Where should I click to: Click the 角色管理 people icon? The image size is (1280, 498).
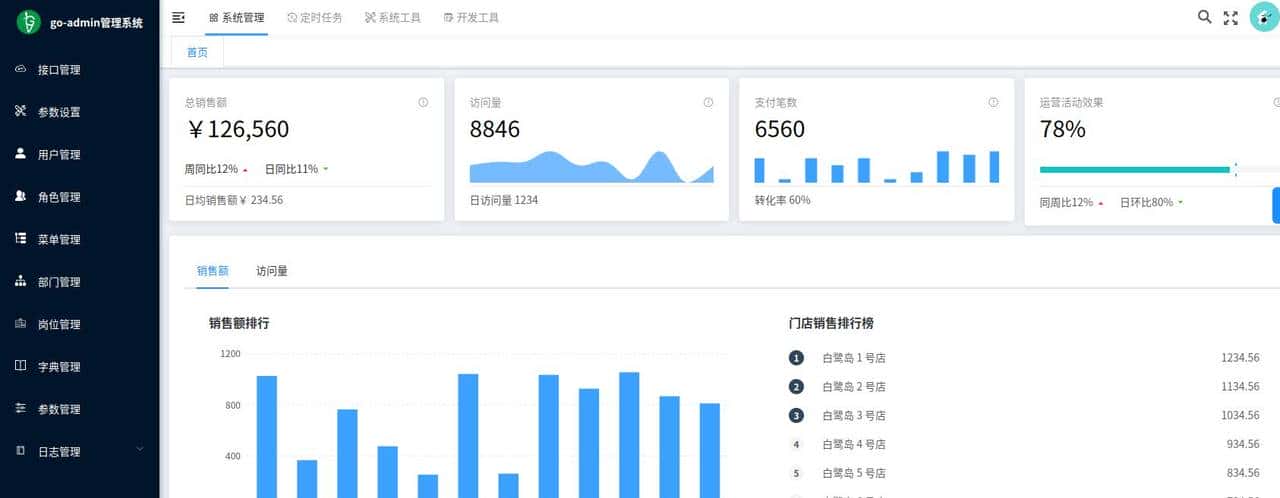[x=20, y=196]
